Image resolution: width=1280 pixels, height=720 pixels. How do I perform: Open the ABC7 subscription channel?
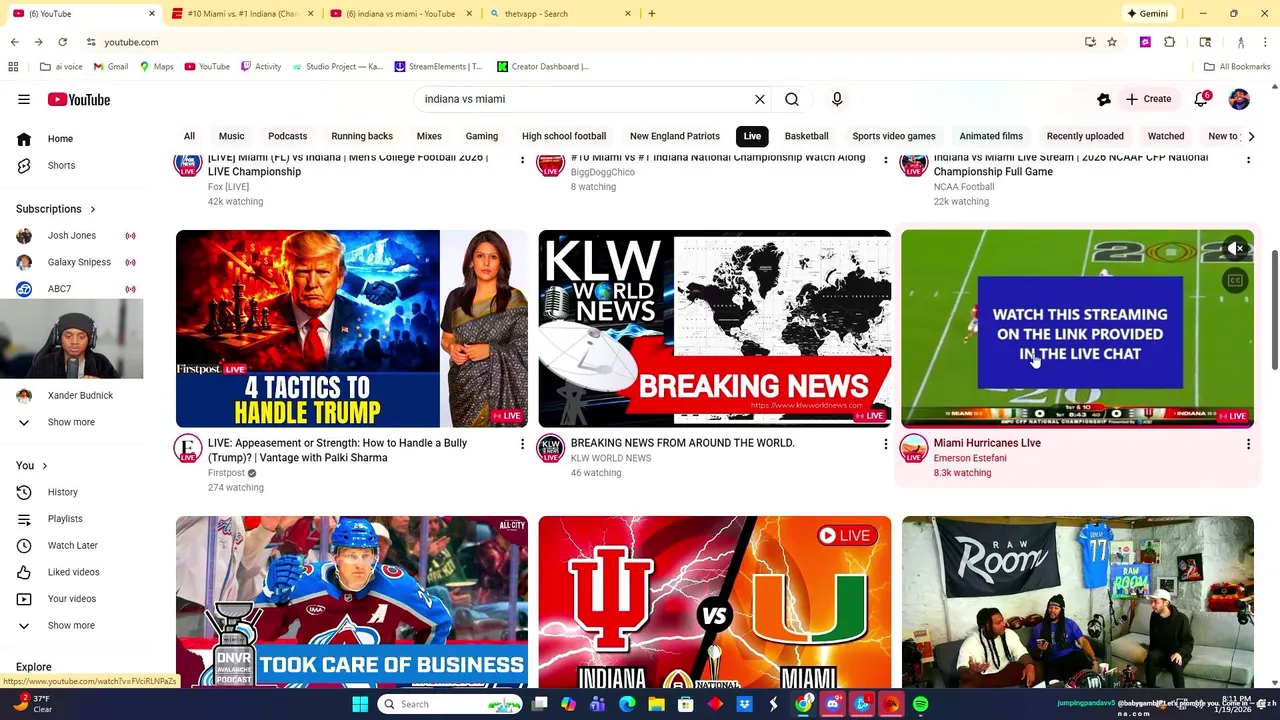[x=71, y=288]
